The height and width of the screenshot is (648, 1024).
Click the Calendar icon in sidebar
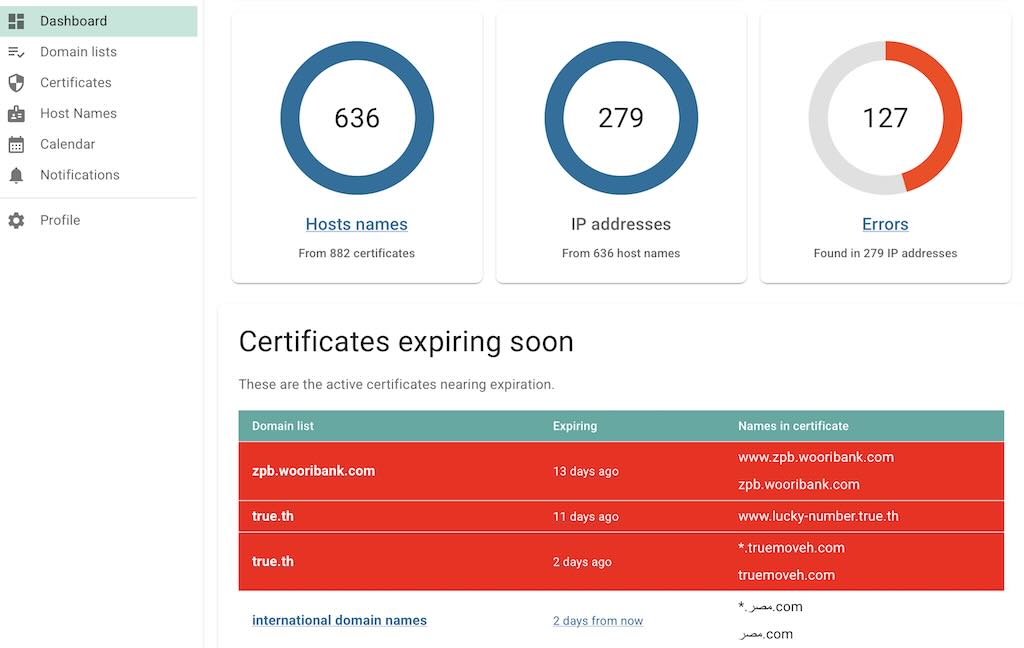tap(16, 144)
